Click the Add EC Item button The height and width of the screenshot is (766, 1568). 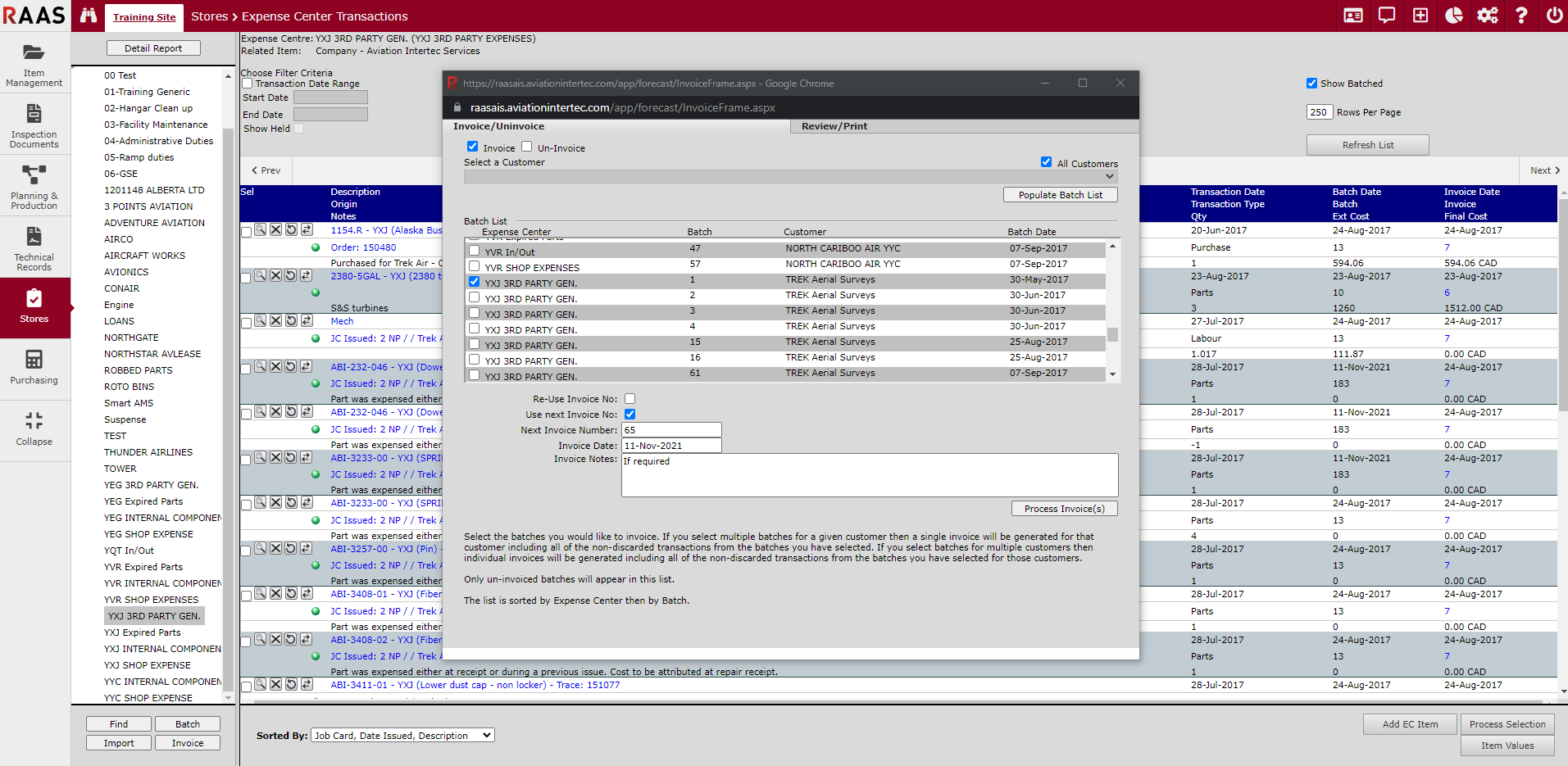(x=1410, y=724)
